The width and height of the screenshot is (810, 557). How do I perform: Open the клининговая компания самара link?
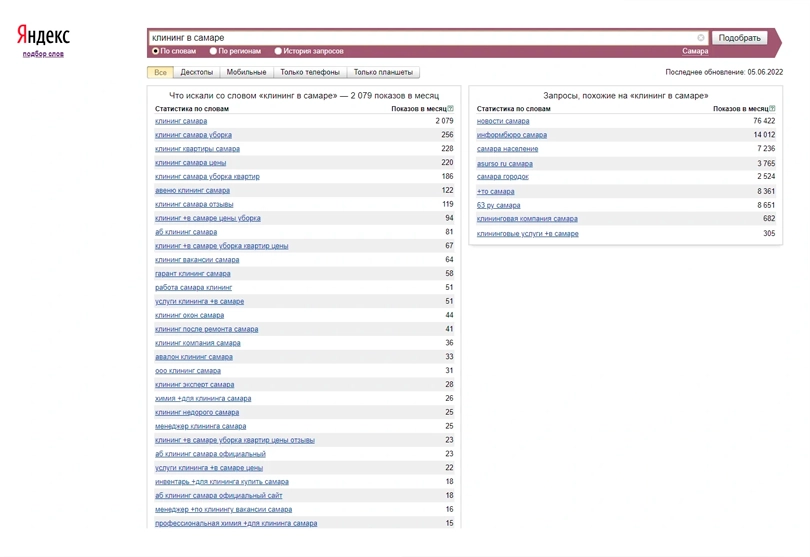[x=527, y=219]
